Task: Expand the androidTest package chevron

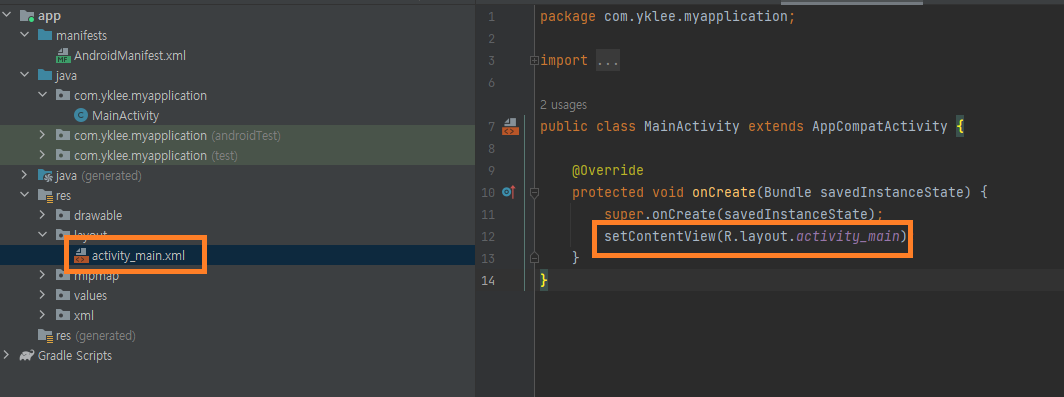Action: [42, 136]
